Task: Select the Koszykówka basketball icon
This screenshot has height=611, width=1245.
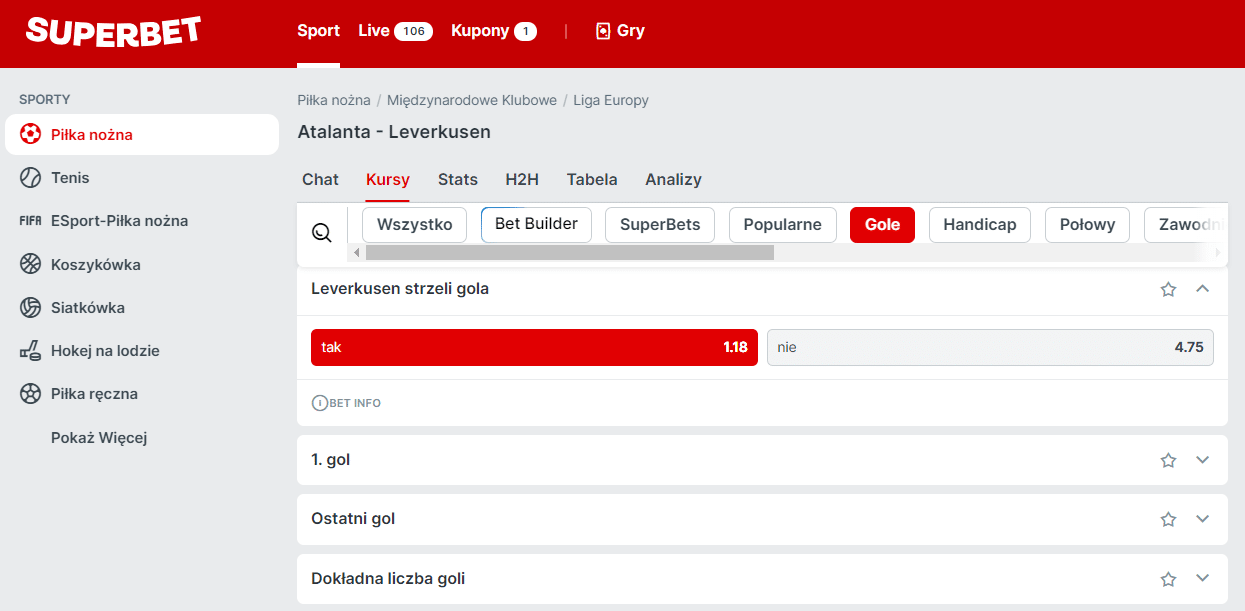Action: [x=29, y=264]
